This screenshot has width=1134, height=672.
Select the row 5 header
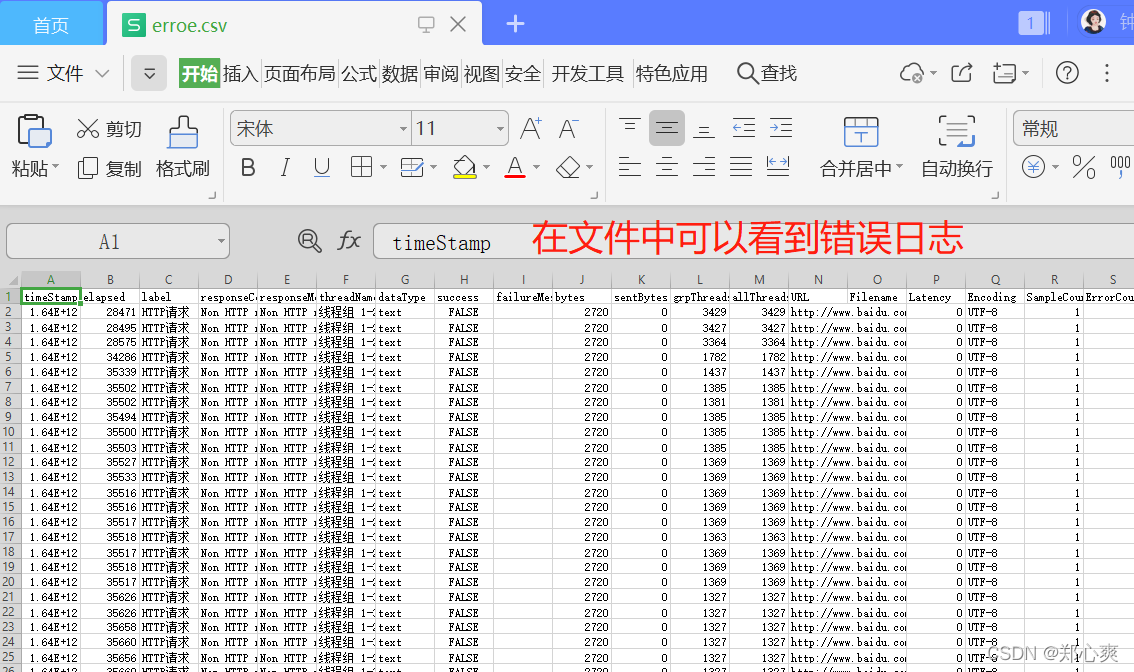click(9, 357)
